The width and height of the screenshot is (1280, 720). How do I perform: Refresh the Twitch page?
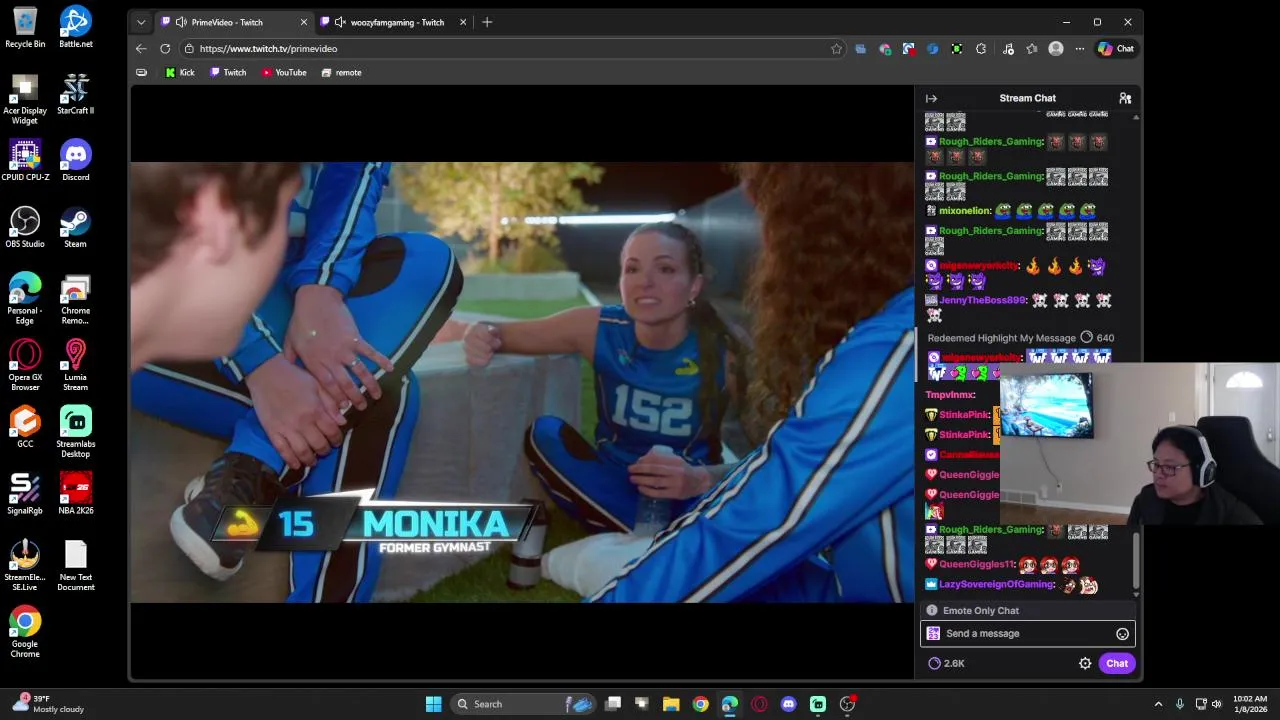click(x=165, y=49)
